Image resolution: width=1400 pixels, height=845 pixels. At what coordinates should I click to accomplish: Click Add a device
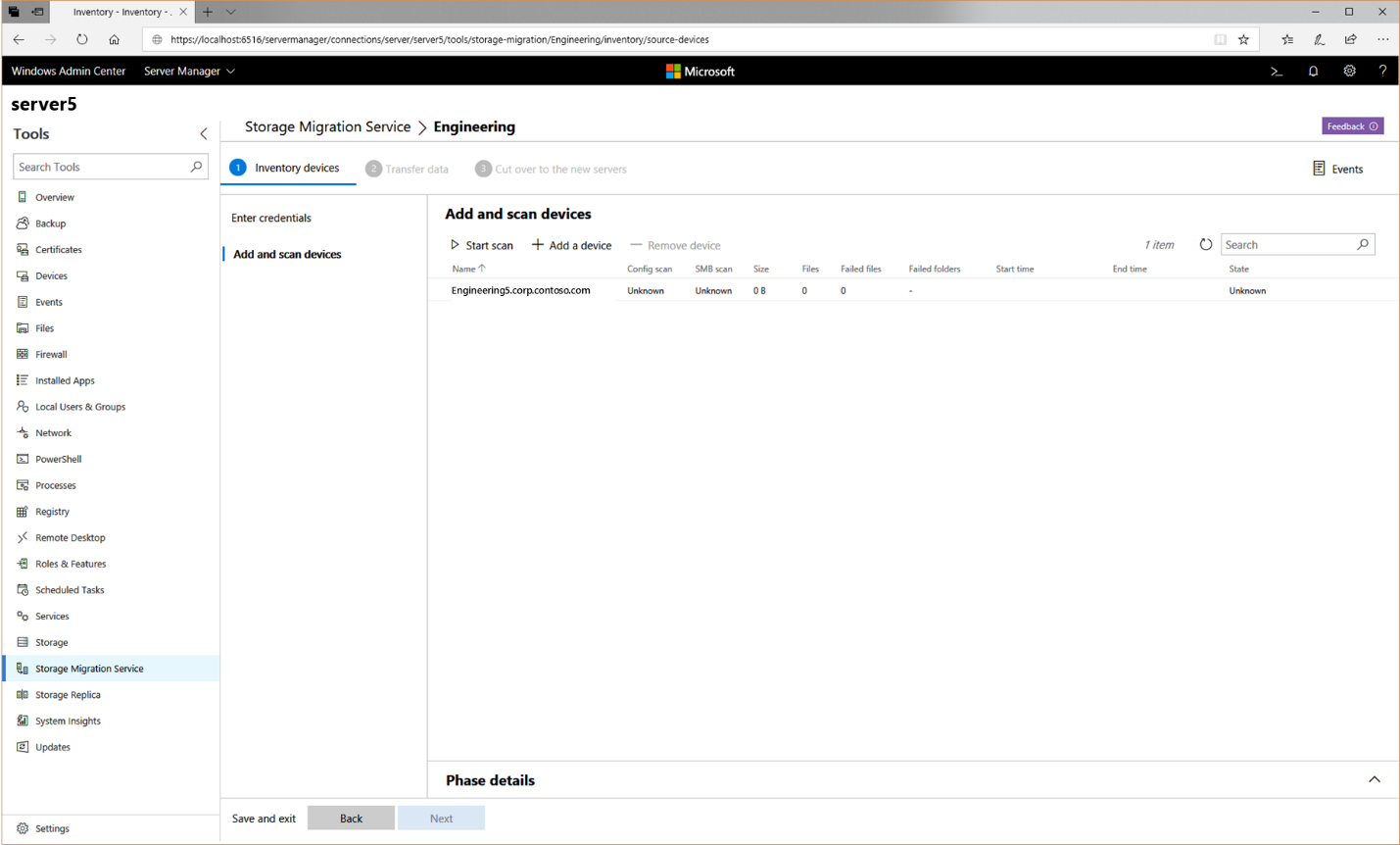pos(571,245)
